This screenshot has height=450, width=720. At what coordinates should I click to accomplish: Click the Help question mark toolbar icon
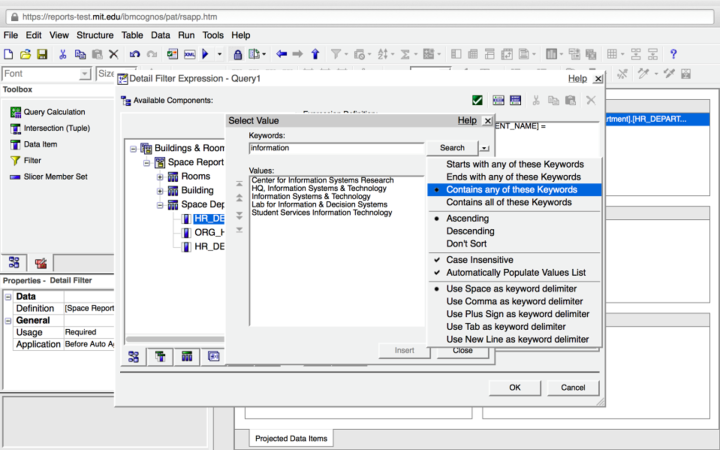tap(673, 54)
